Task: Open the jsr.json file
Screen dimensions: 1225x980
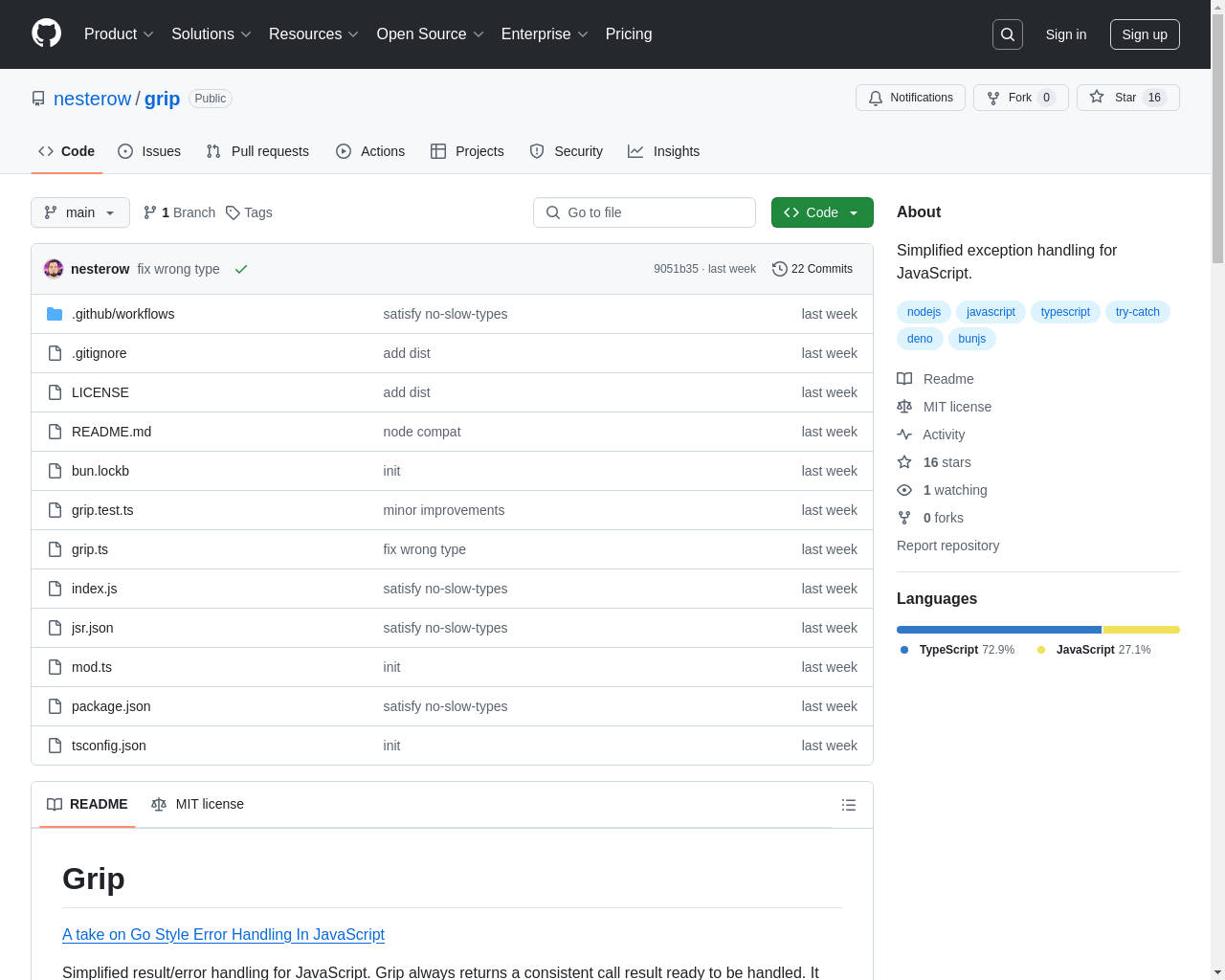Action: pos(93,628)
